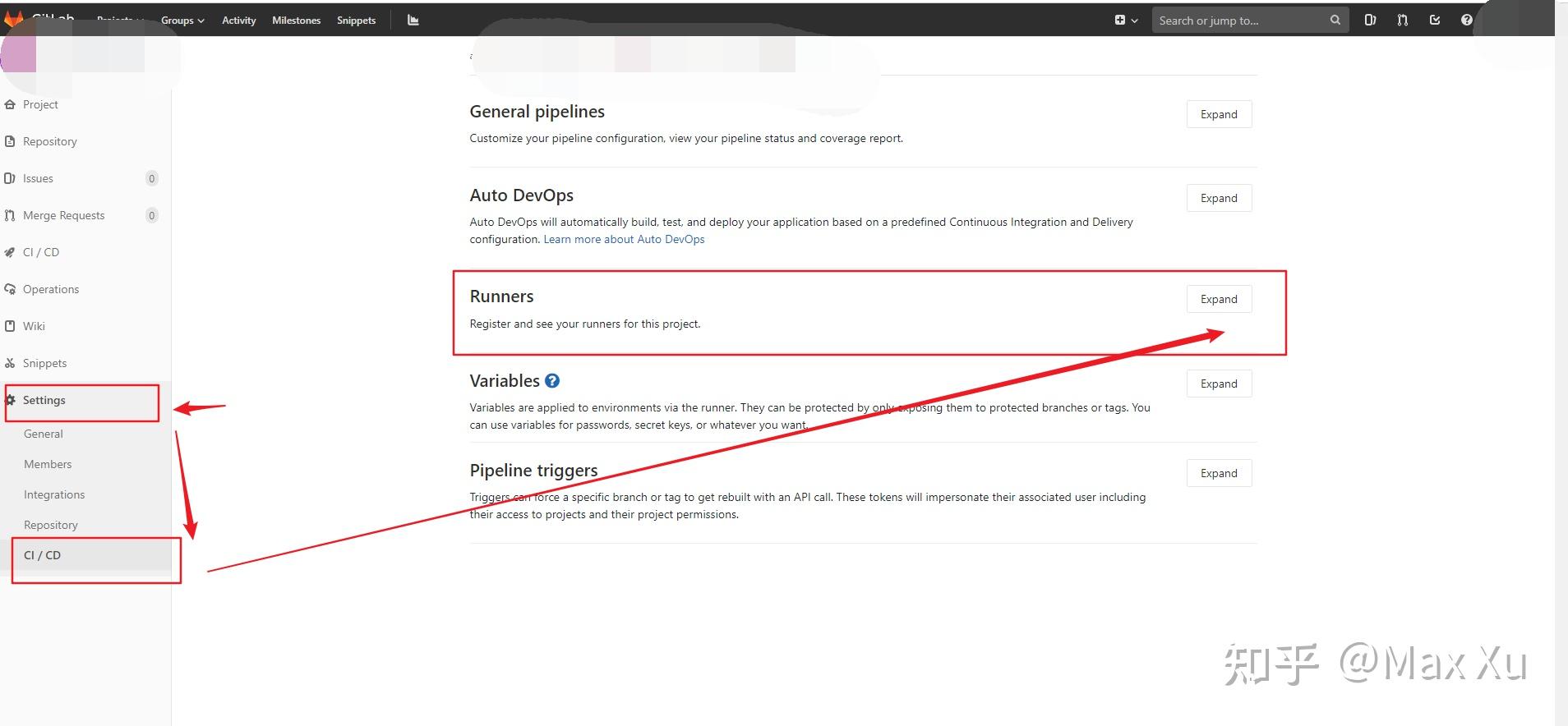This screenshot has height=726, width=1568.
Task: Click the Issues icon in the sidebar
Action: (x=10, y=178)
